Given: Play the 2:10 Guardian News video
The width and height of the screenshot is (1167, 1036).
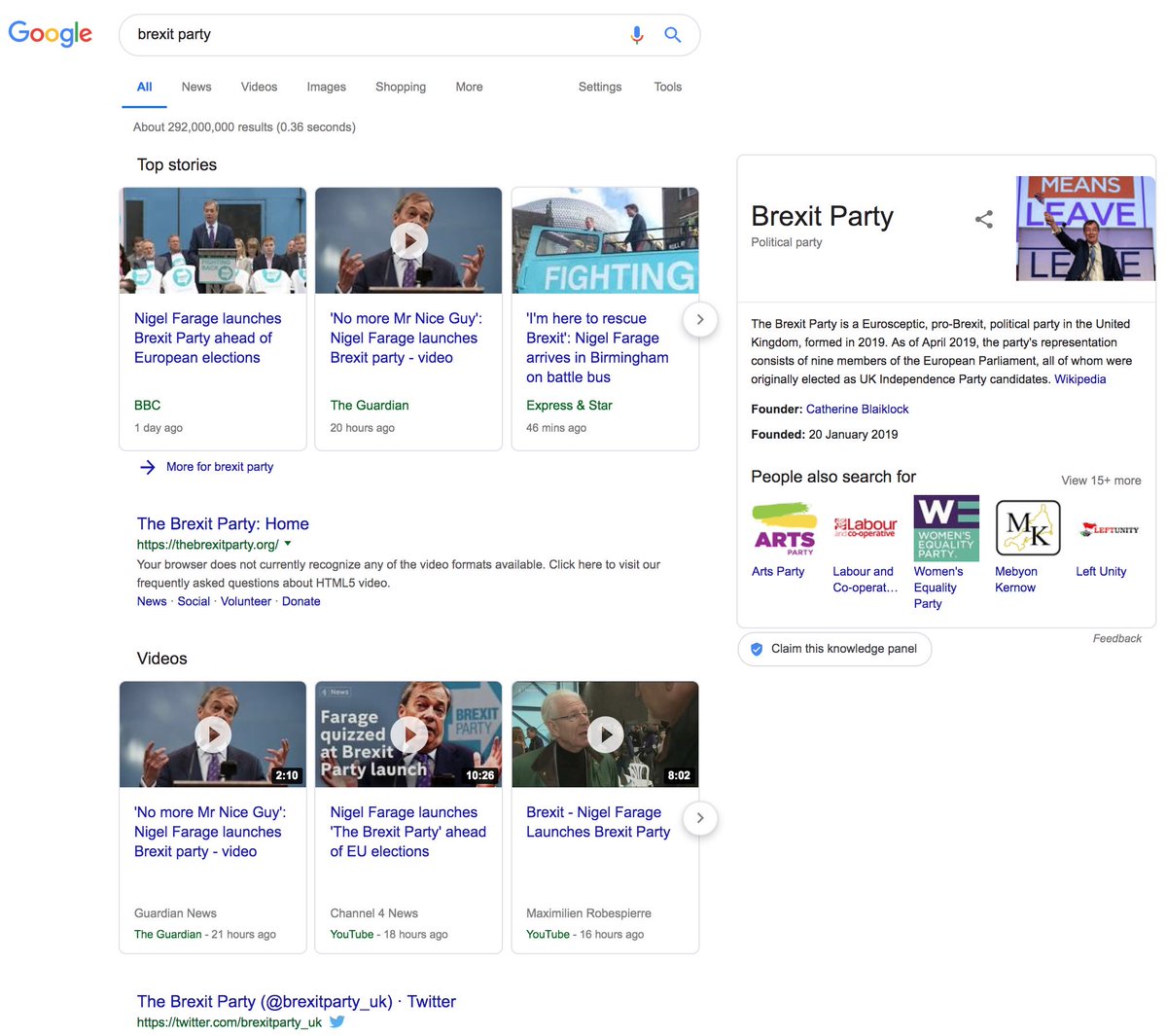Looking at the screenshot, I should 213,734.
